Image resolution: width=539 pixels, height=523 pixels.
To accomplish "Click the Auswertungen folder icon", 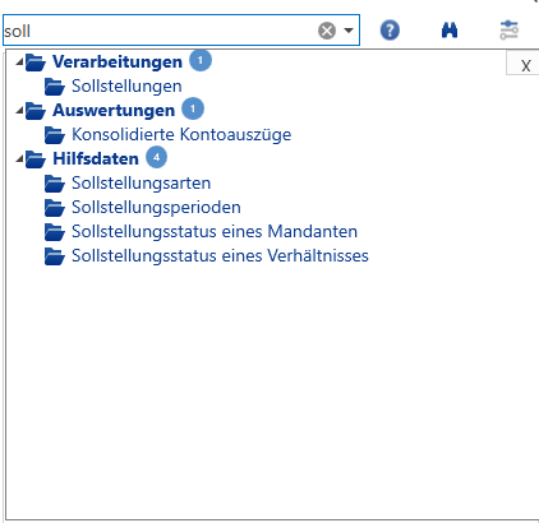I will coord(35,111).
